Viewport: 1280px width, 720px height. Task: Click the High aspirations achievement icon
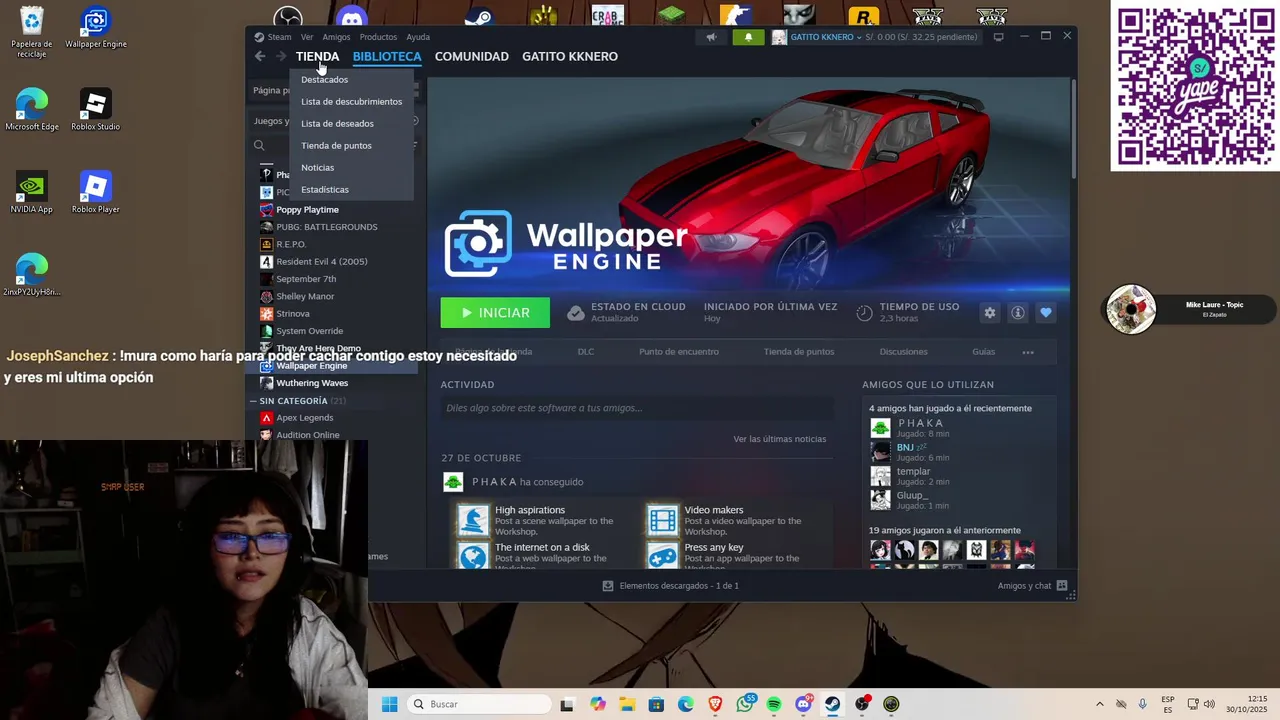tap(473, 520)
